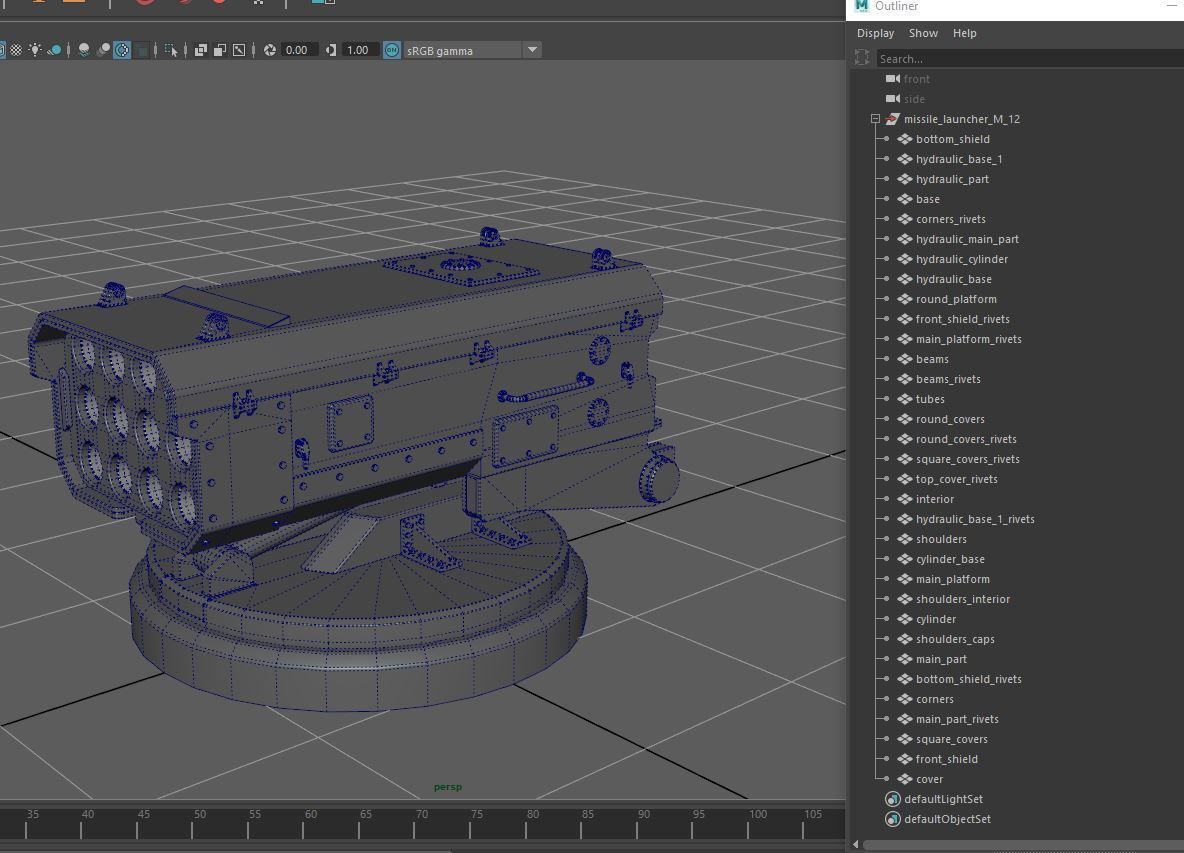This screenshot has height=853, width=1184.
Task: Click the mesh icon beside tubes
Action: click(905, 399)
